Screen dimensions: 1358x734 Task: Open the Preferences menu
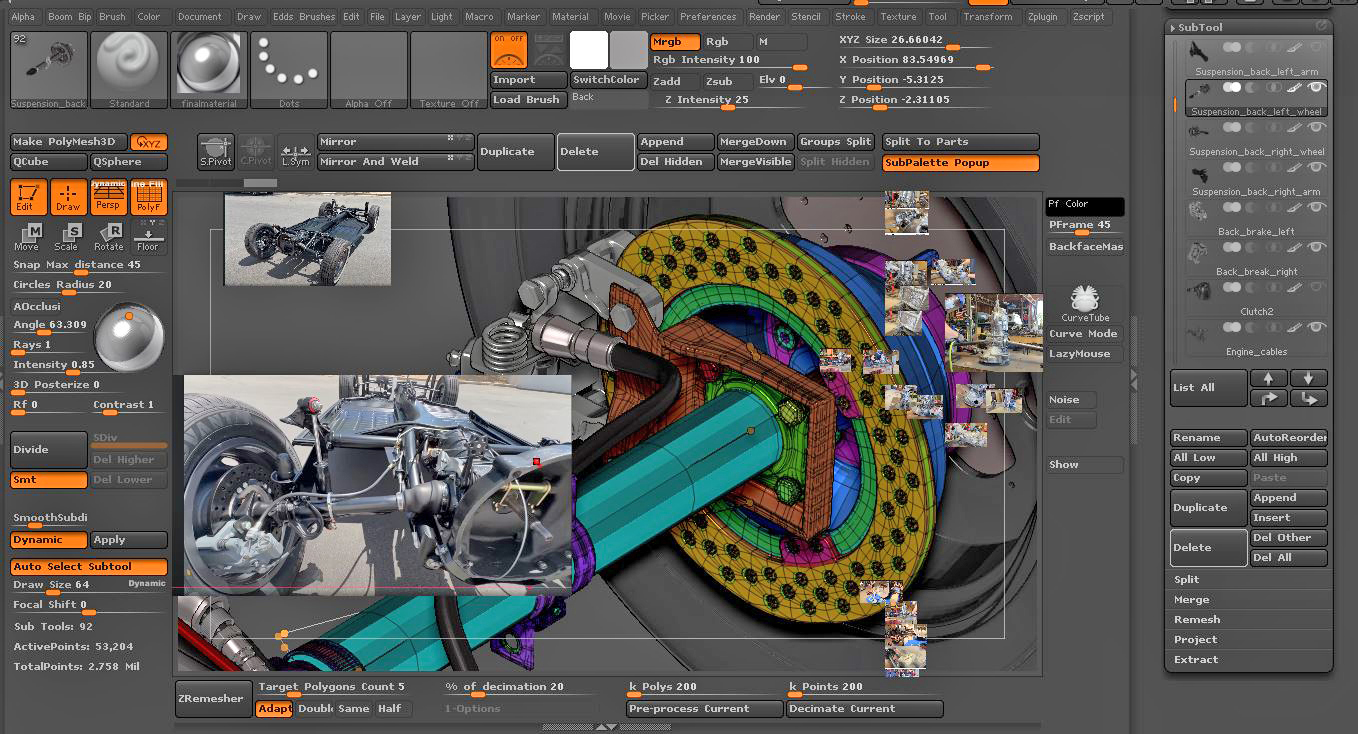tap(707, 17)
